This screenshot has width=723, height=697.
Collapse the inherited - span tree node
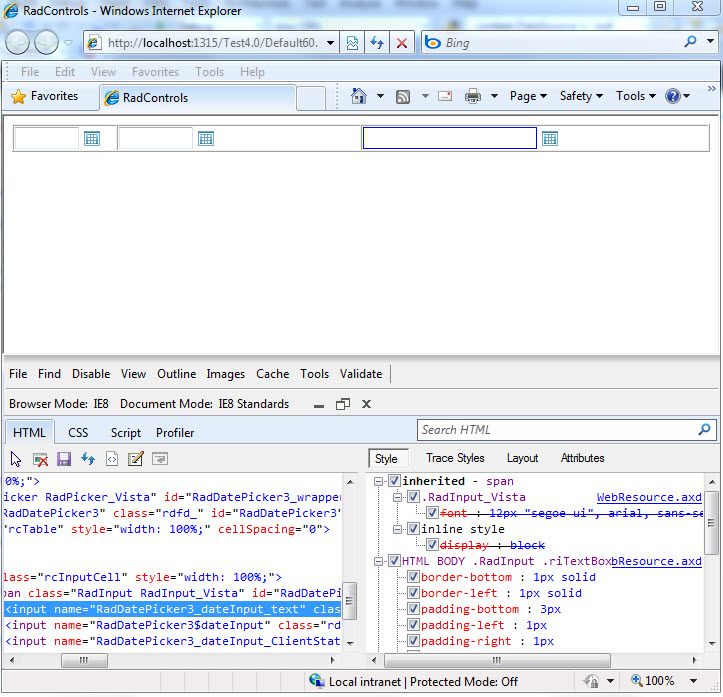point(380,481)
